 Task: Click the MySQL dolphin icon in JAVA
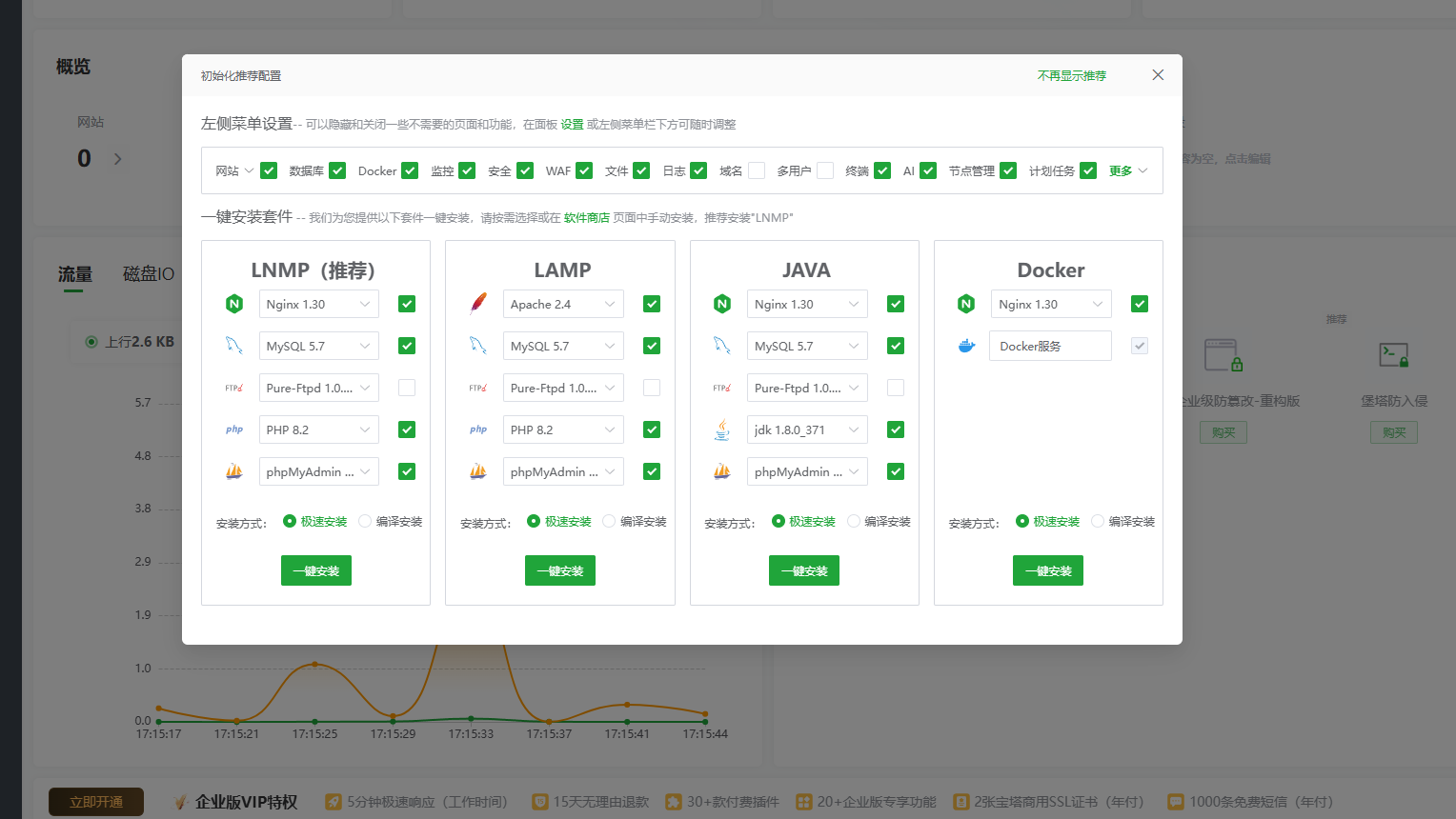point(722,346)
